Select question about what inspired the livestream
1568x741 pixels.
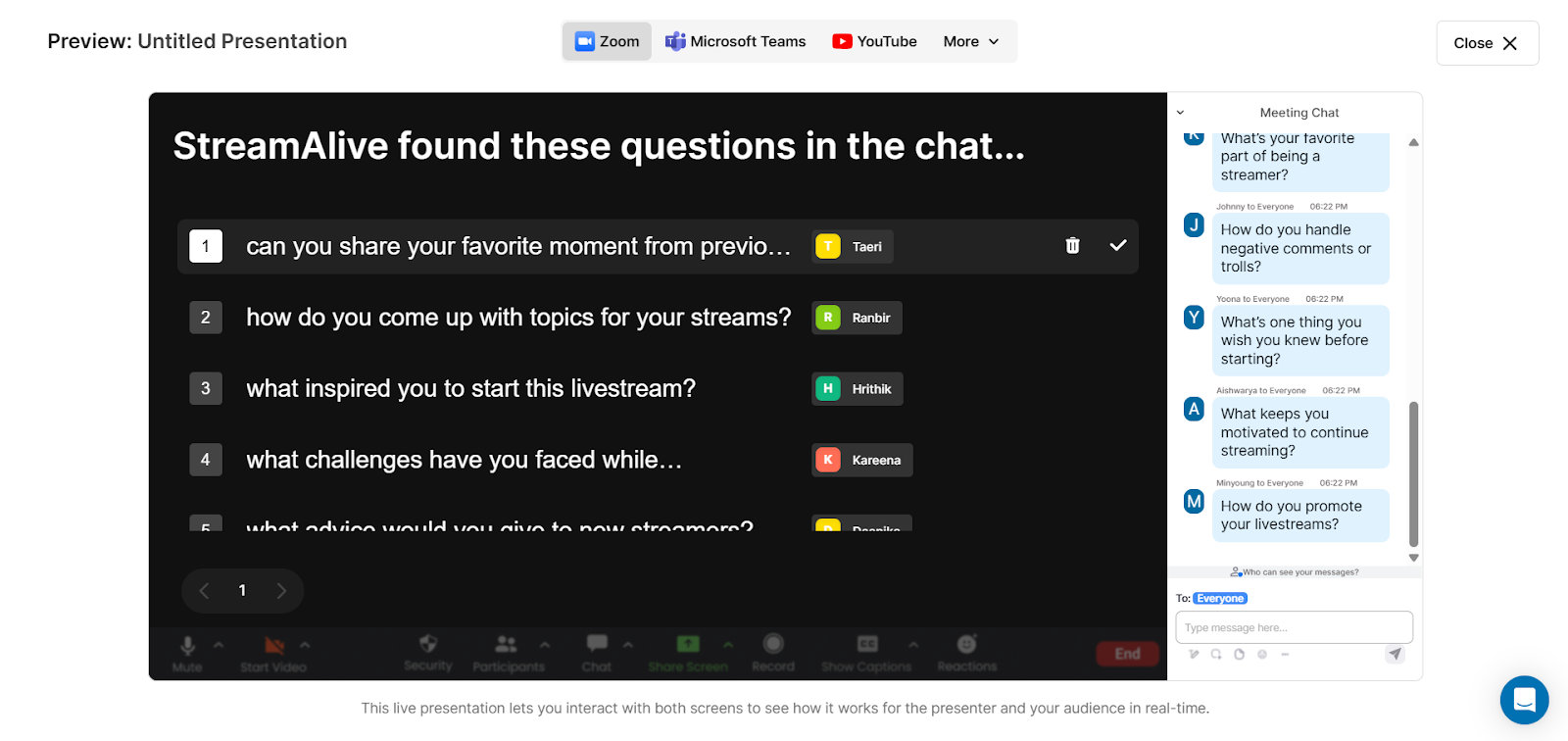[470, 389]
